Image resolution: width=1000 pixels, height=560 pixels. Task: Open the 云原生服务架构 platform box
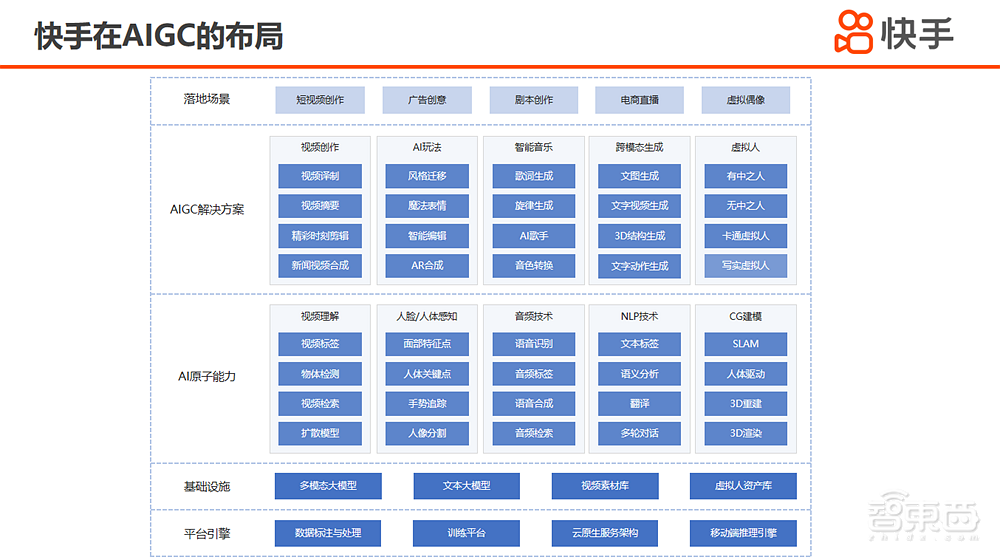point(605,533)
